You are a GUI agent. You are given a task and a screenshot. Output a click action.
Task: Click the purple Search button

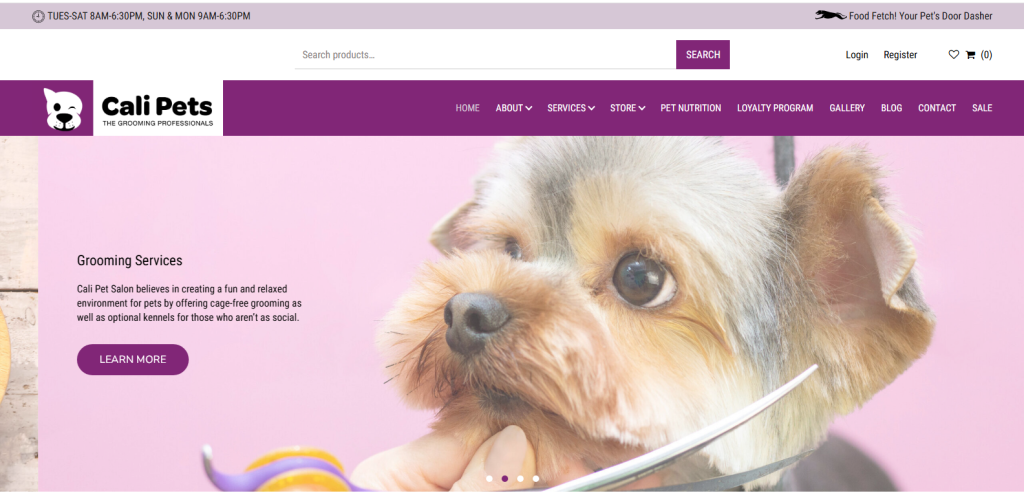(x=703, y=55)
